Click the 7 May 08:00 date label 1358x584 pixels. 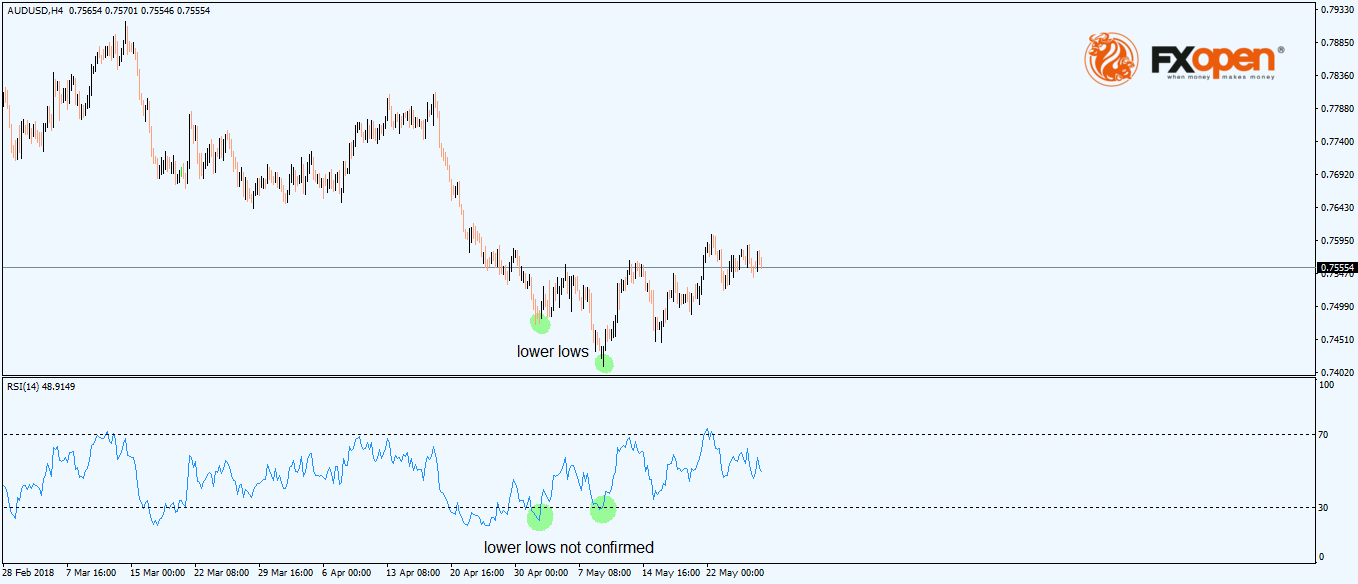coord(605,573)
